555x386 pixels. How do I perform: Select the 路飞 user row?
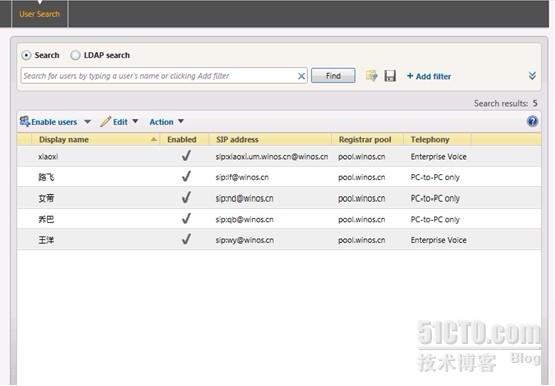pos(279,177)
